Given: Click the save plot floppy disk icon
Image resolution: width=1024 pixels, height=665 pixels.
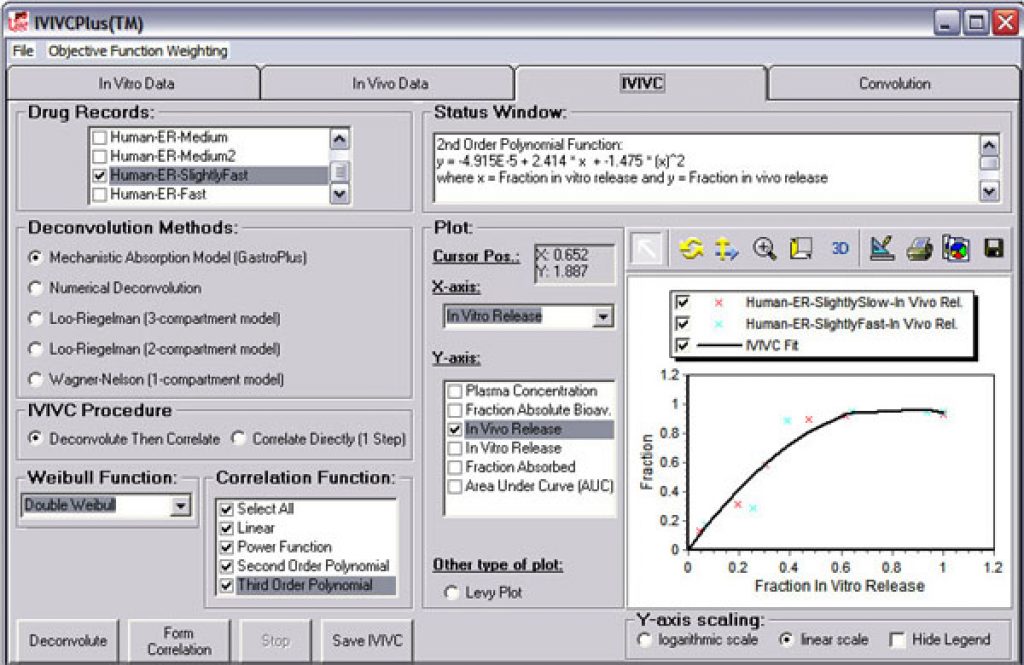Looking at the screenshot, I should pos(993,248).
